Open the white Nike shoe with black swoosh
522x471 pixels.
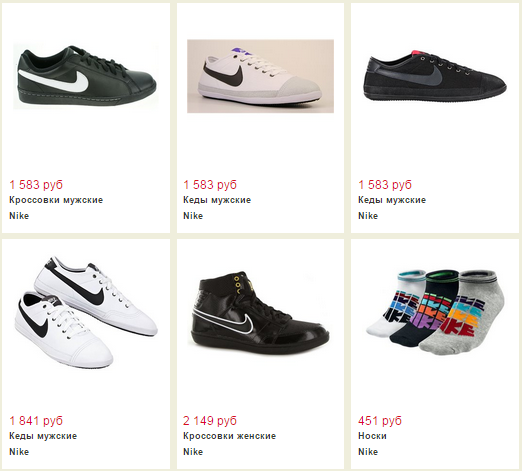tap(260, 76)
